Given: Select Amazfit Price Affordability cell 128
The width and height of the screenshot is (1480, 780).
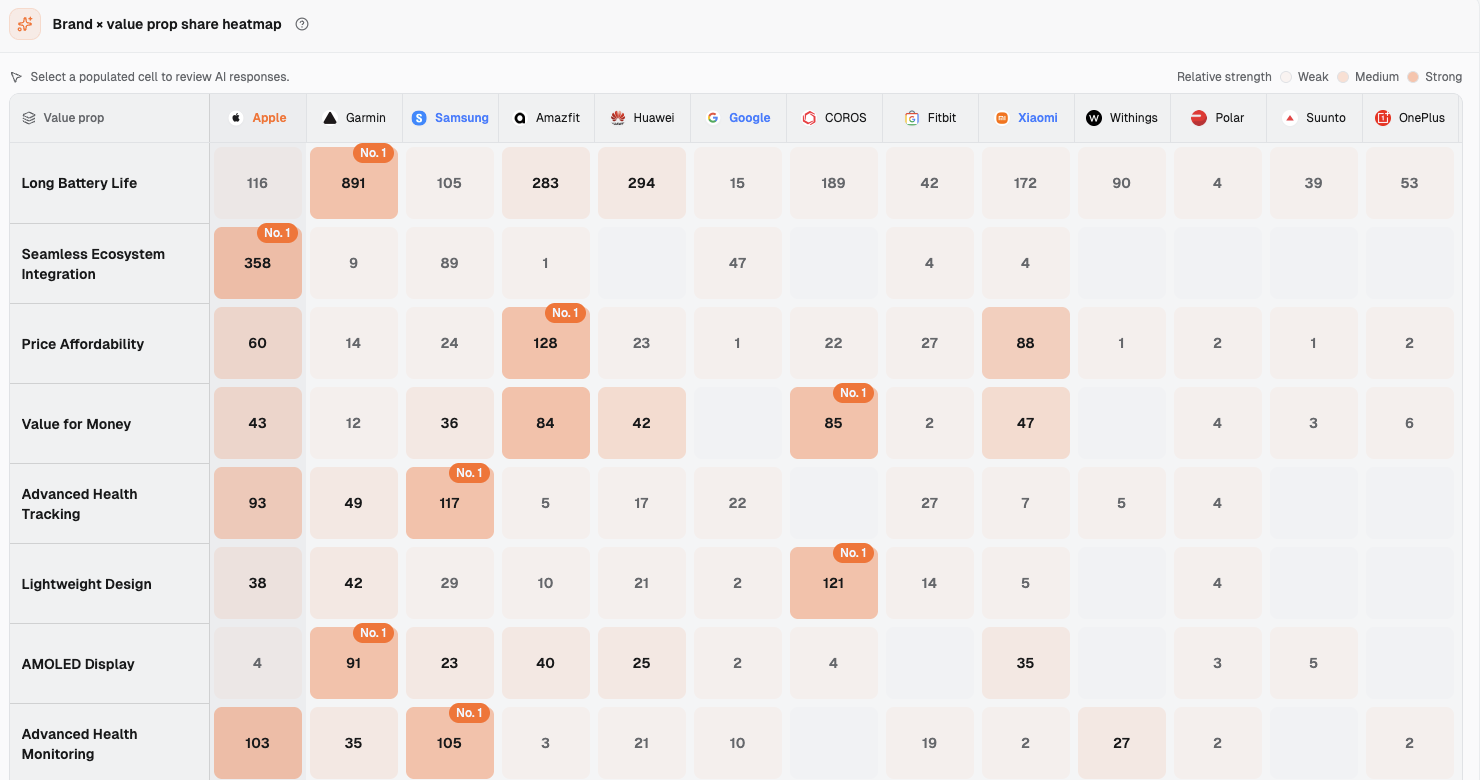Looking at the screenshot, I should pos(546,343).
